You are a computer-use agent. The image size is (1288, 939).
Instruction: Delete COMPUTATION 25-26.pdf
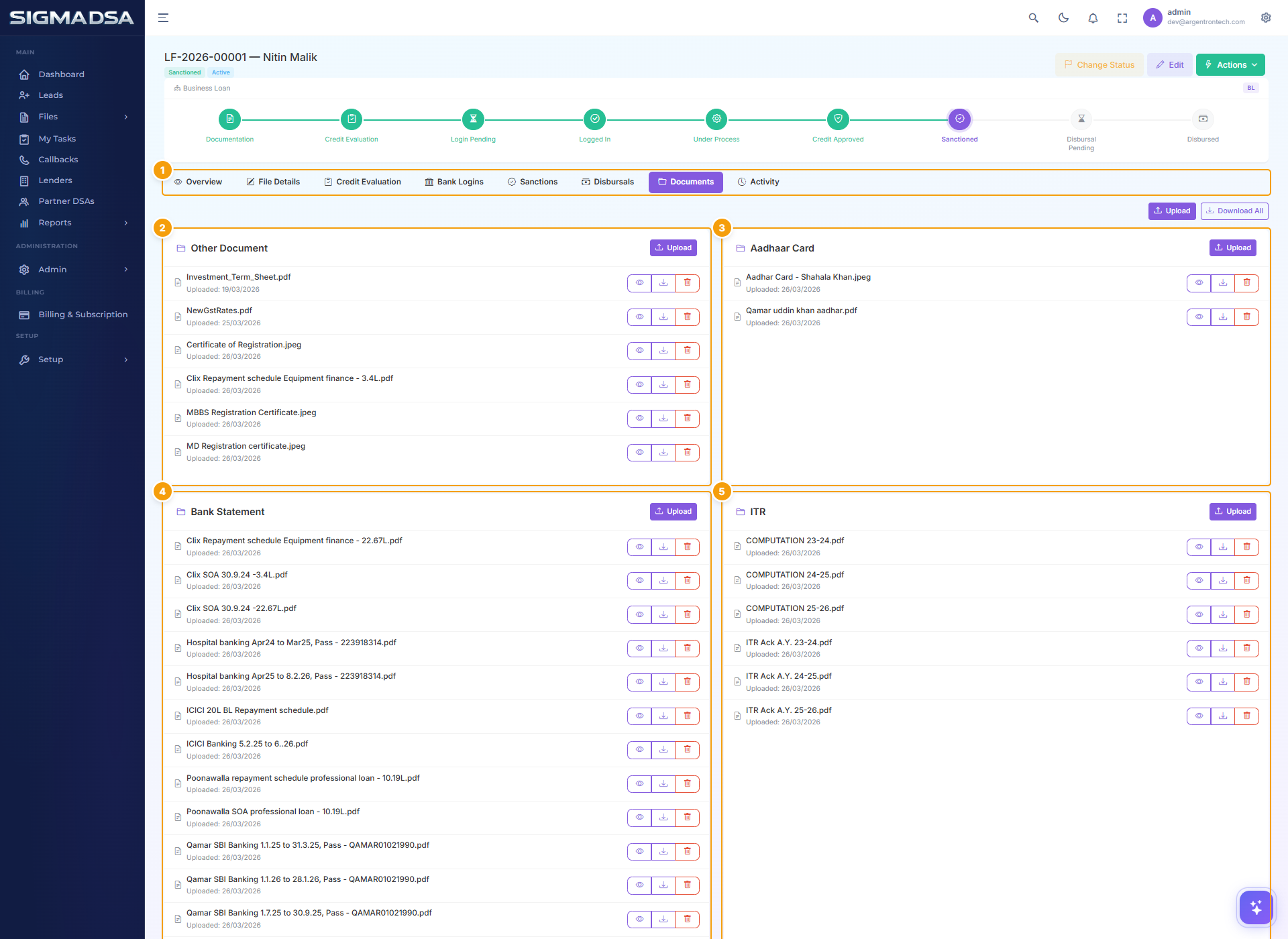pyautogui.click(x=1247, y=615)
